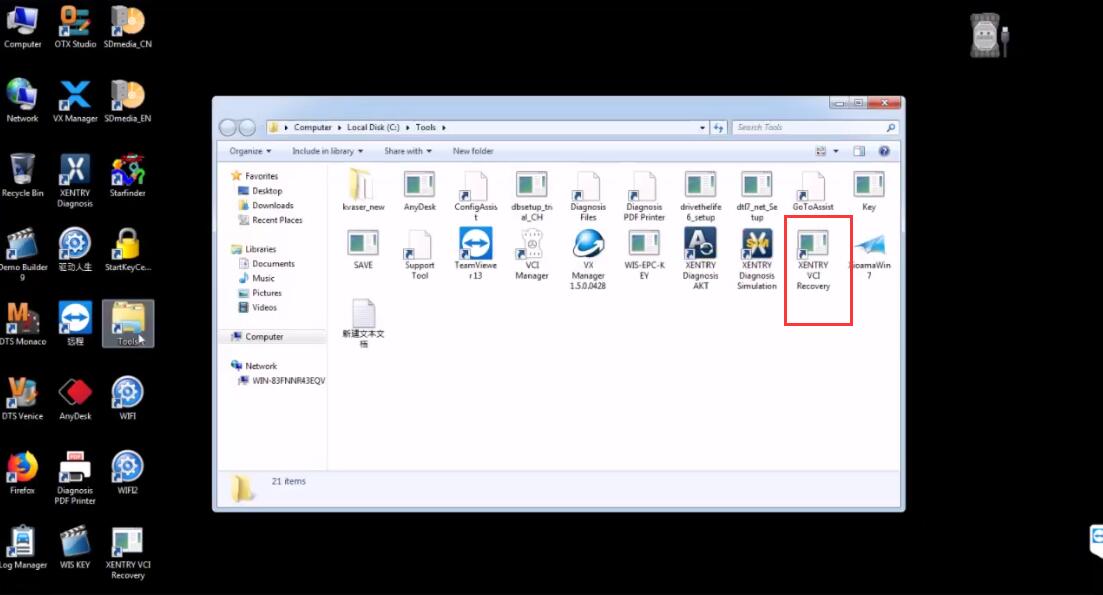Select Starfinder desktop icon
Screen dimensions: 1103x595
click(x=127, y=176)
